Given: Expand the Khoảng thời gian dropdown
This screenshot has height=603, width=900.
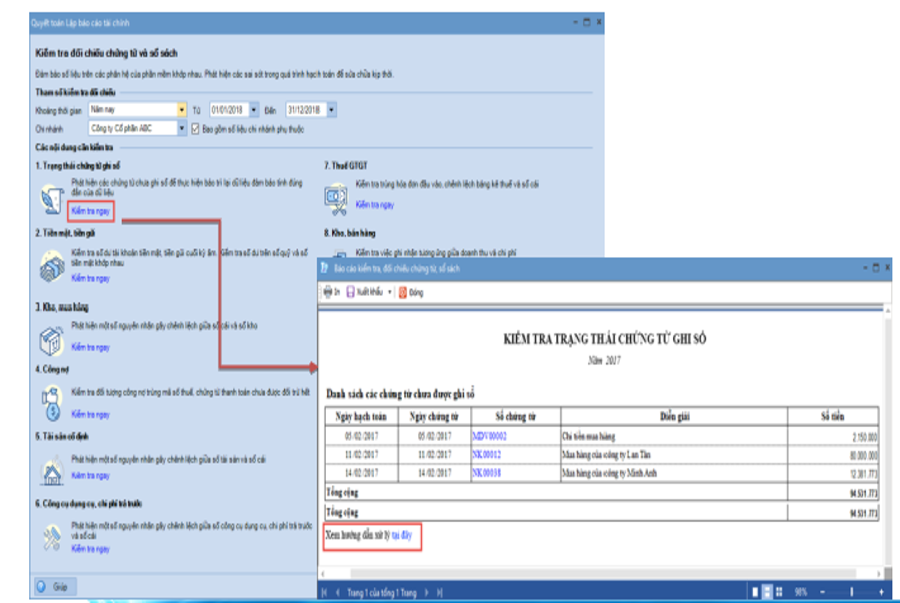Looking at the screenshot, I should pos(181,109).
